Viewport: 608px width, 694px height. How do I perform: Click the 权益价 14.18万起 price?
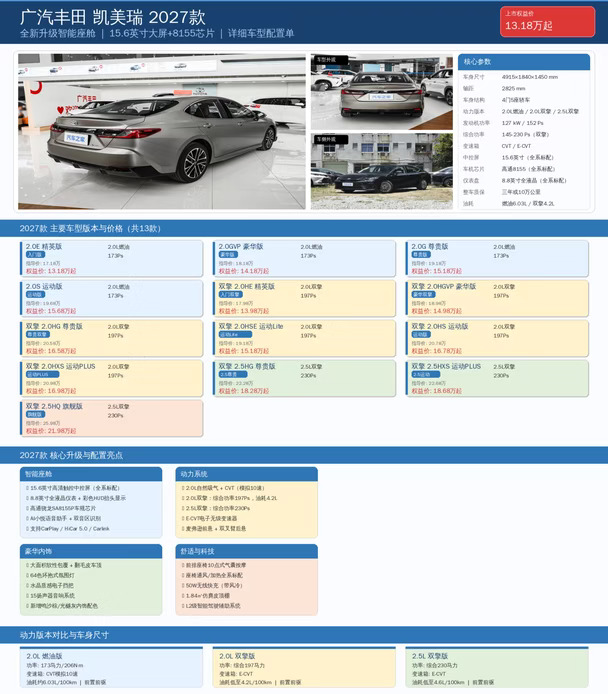[244, 271]
